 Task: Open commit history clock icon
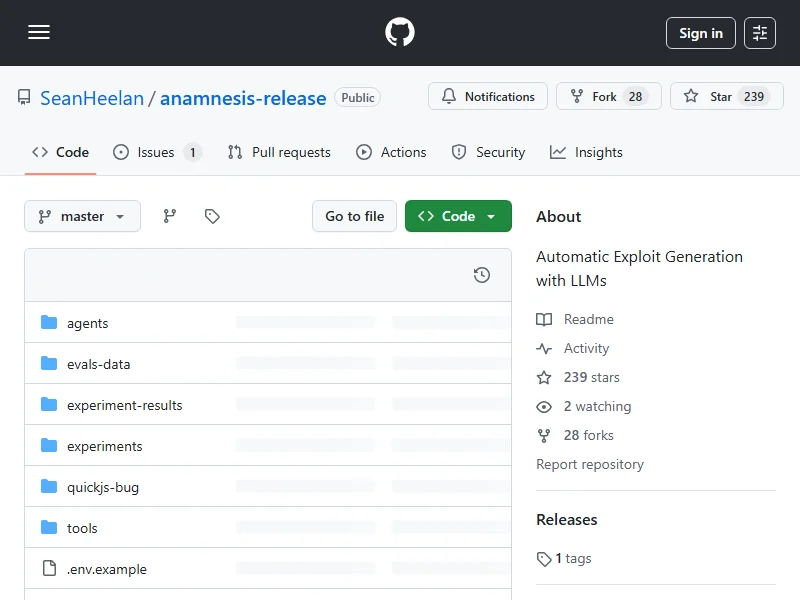tap(482, 275)
